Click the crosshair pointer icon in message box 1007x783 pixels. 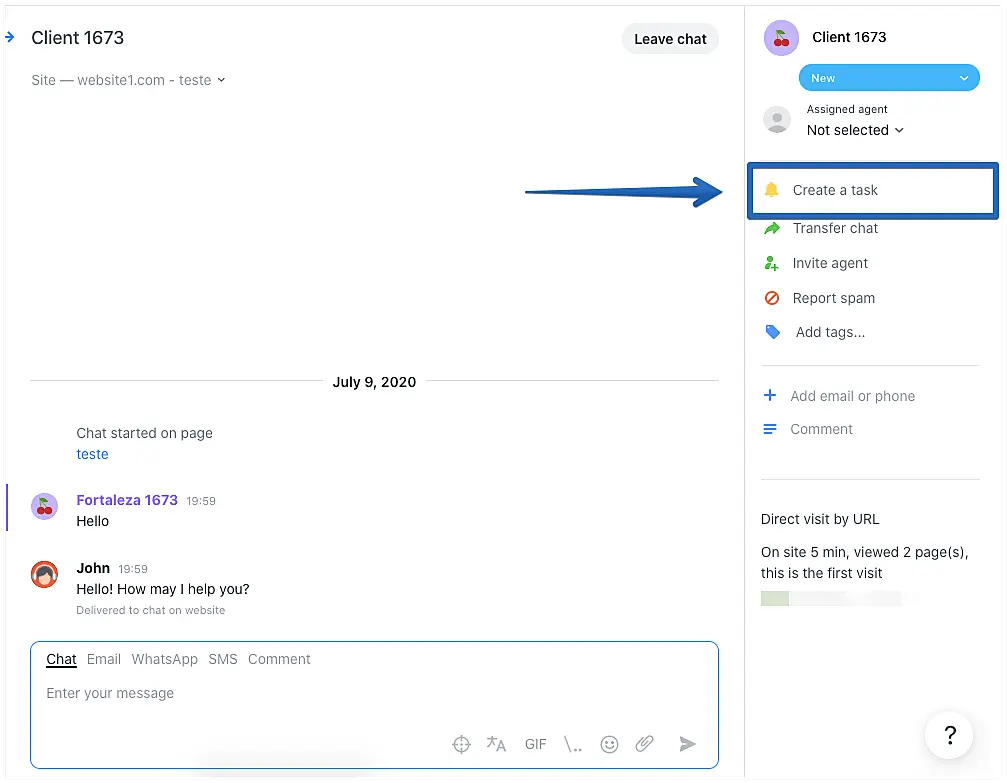pos(461,744)
